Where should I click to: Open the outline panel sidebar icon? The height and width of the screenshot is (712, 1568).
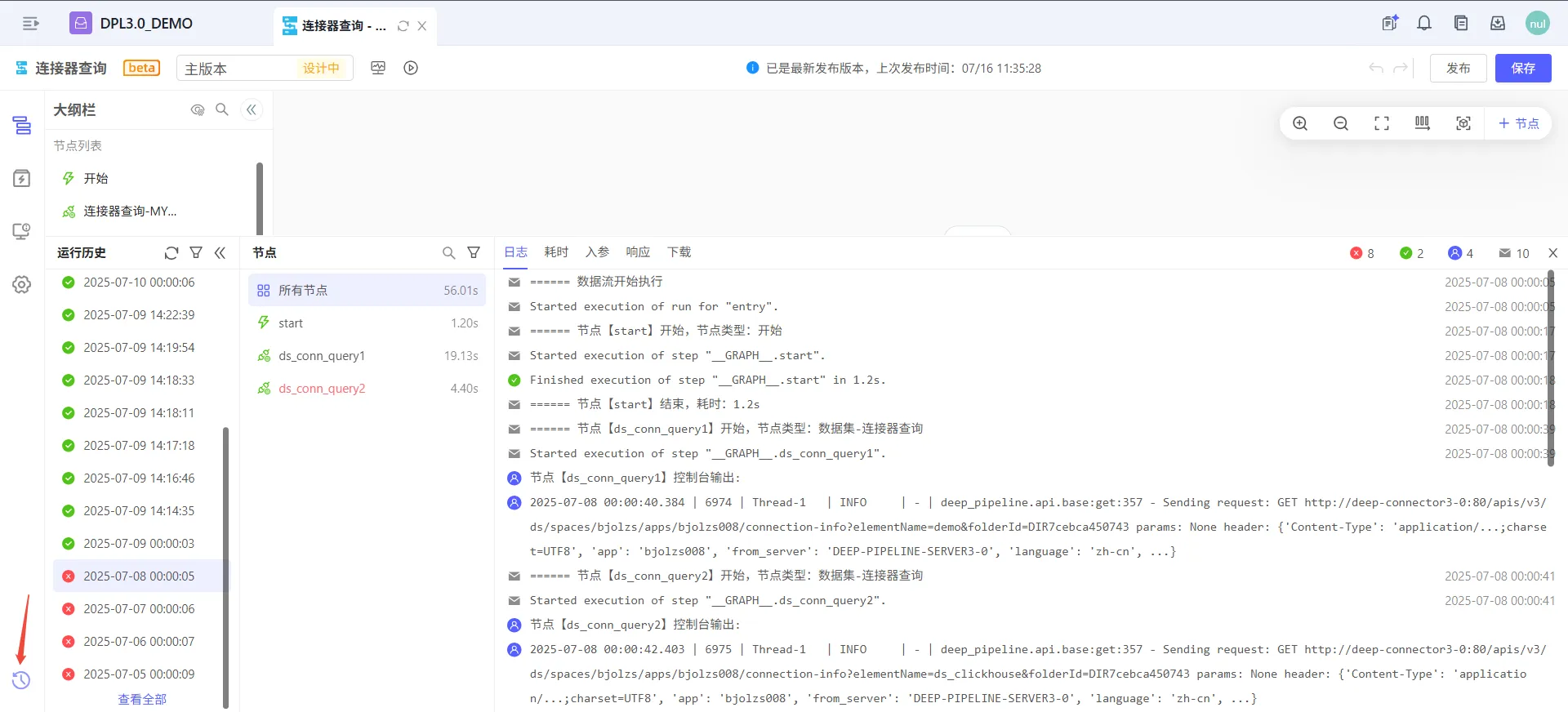pyautogui.click(x=22, y=125)
